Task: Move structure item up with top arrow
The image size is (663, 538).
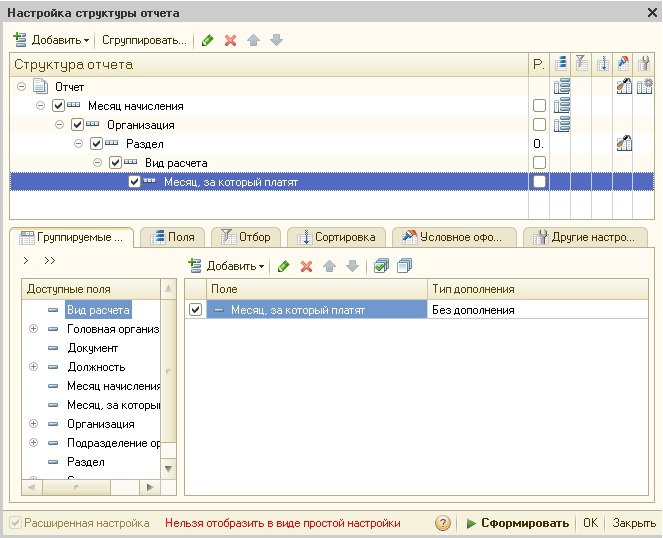Action: pyautogui.click(x=253, y=41)
